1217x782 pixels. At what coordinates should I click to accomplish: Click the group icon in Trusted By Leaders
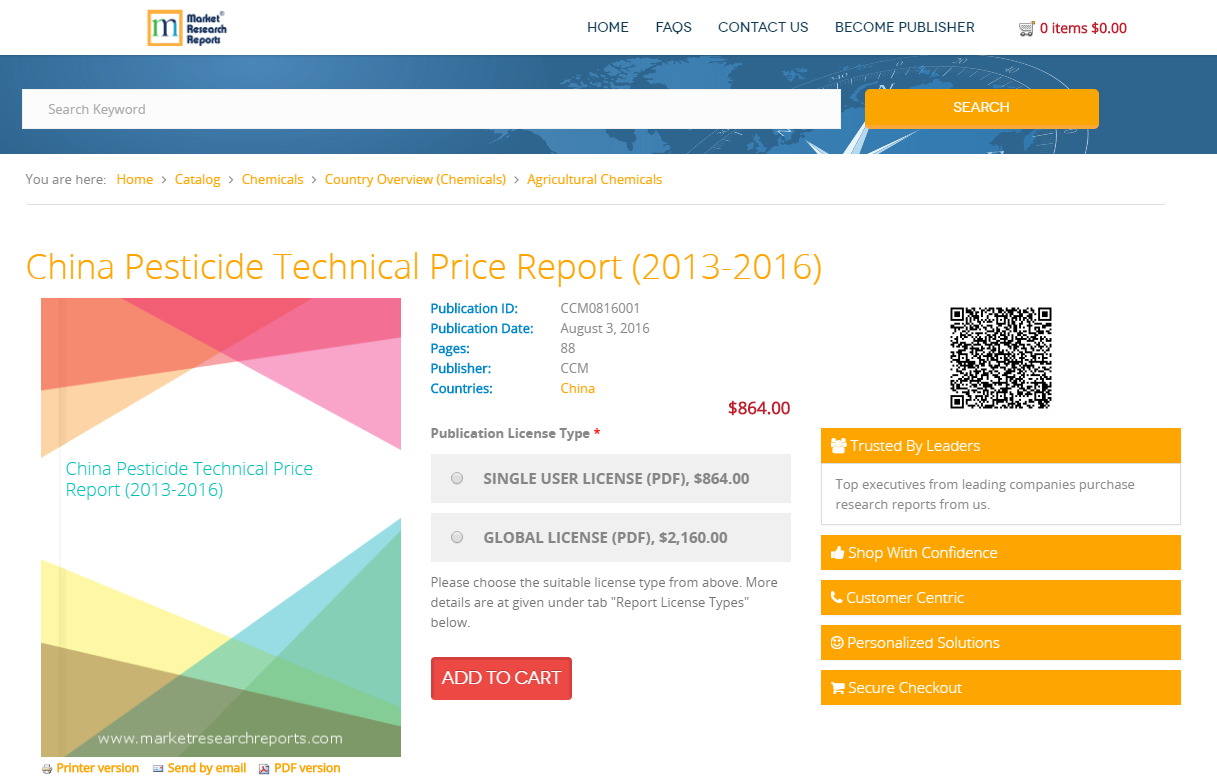pos(838,446)
